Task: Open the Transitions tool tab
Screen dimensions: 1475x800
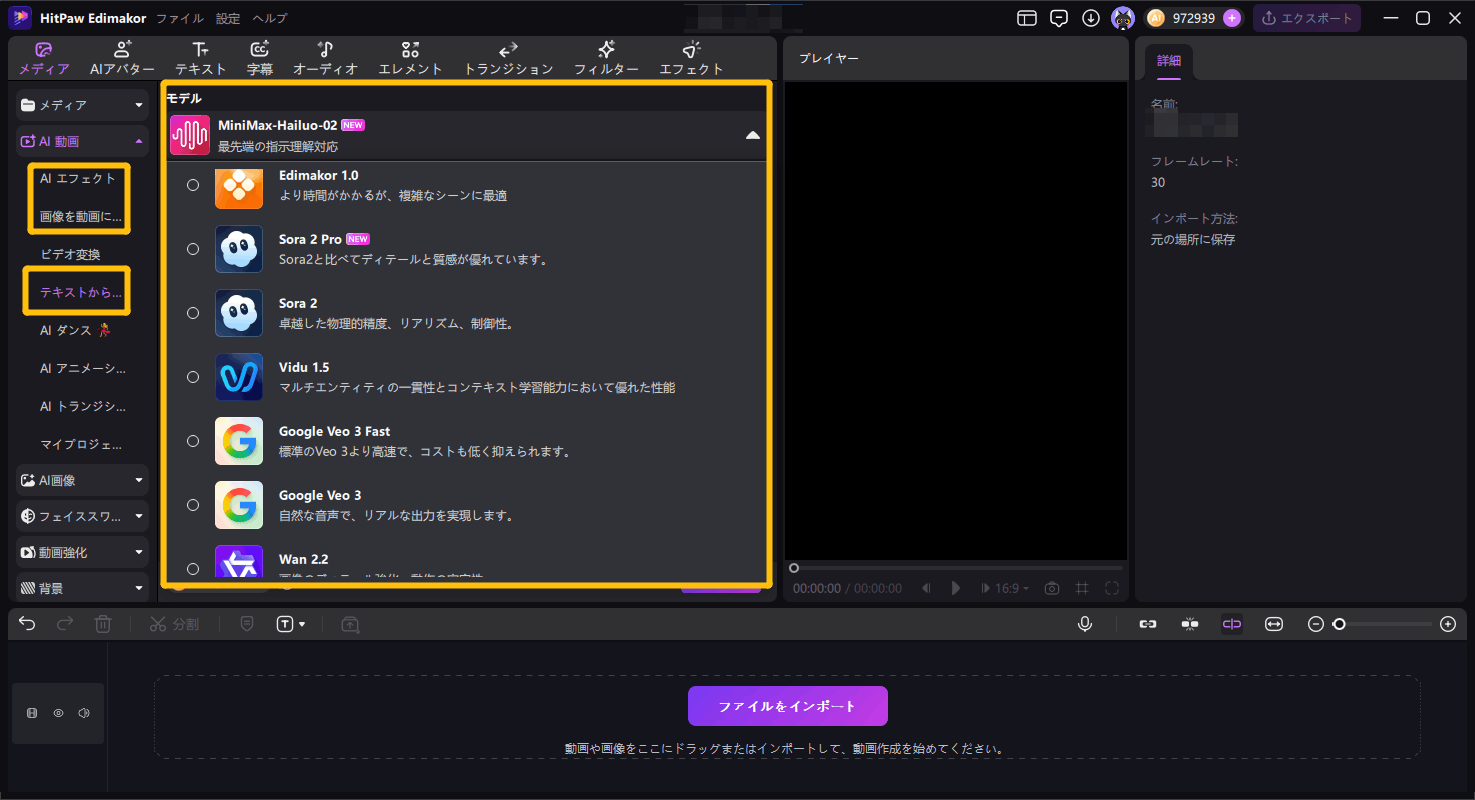Action: (x=508, y=58)
